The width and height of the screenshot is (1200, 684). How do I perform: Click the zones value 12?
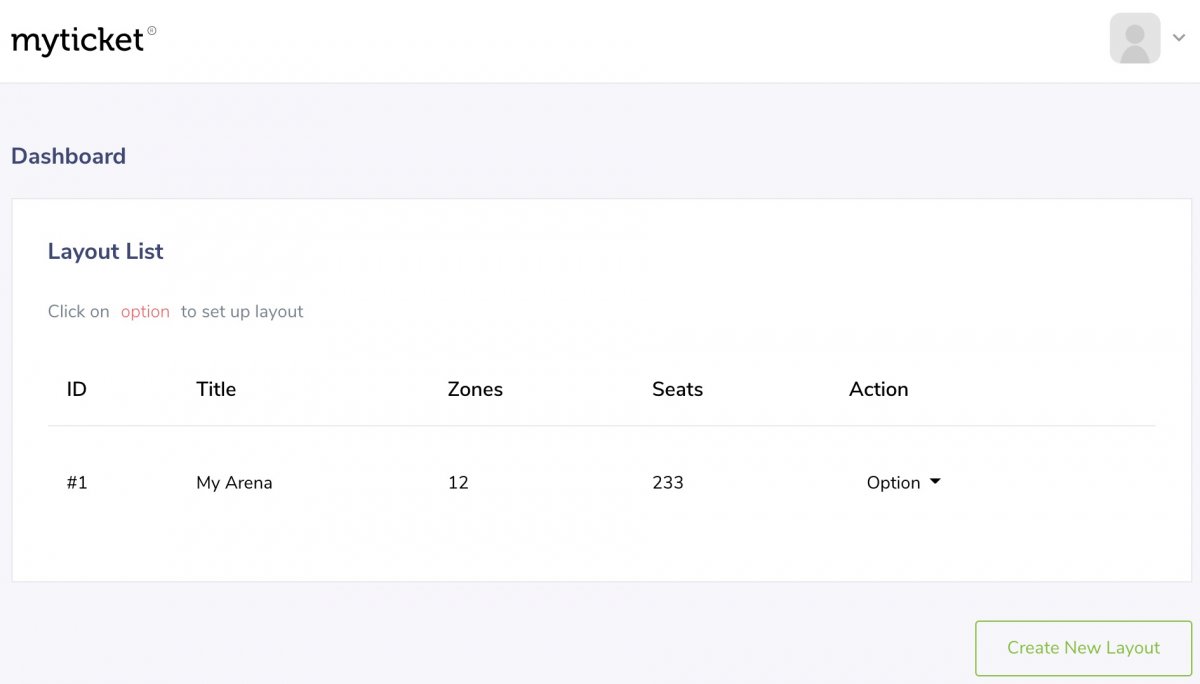458,482
